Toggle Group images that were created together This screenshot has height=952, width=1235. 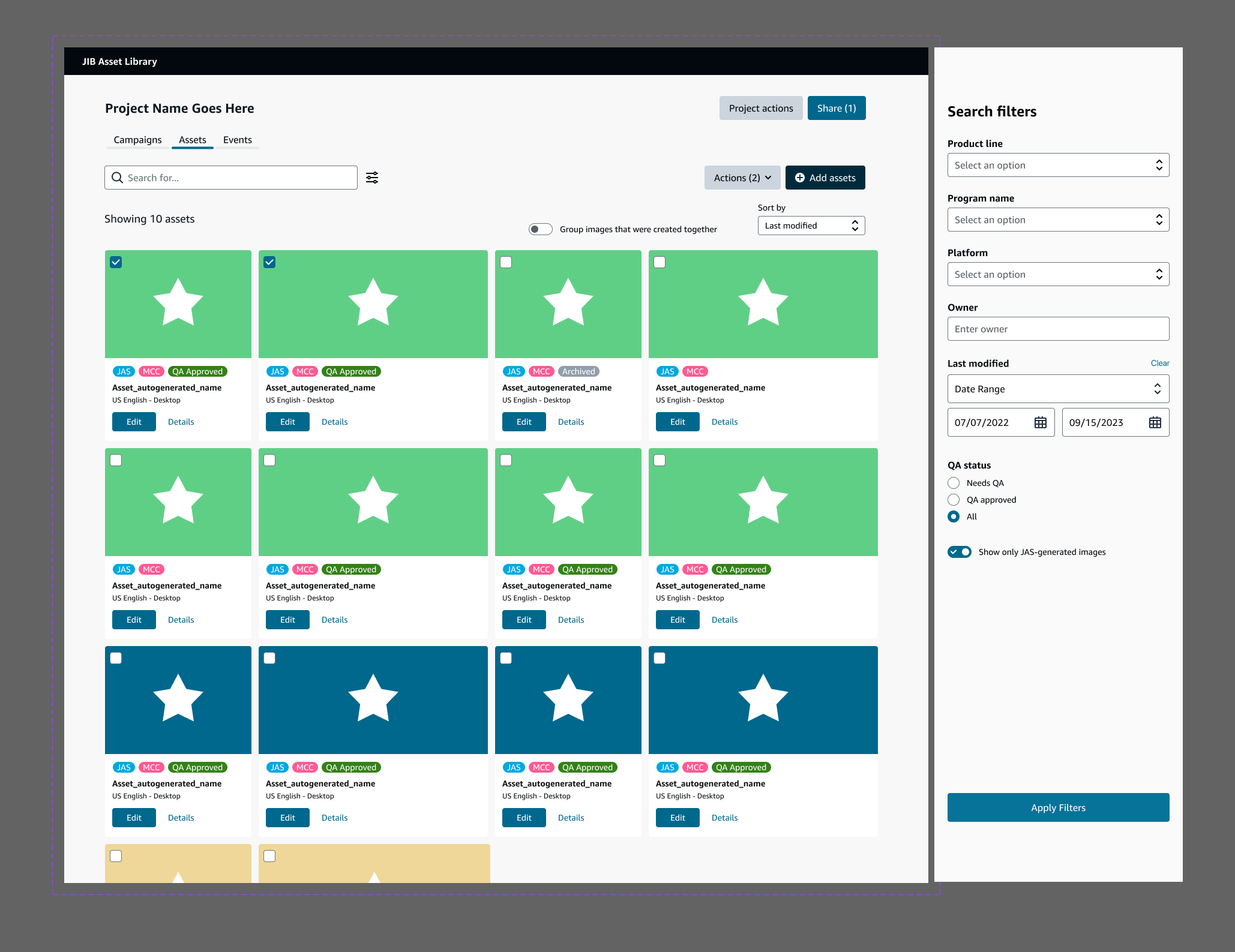(540, 229)
